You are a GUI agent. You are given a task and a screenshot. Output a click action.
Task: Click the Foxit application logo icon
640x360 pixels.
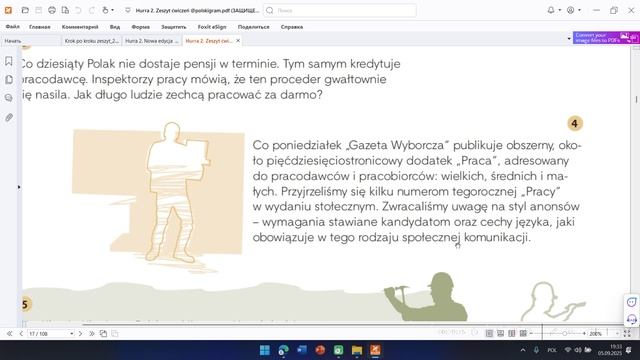[8, 10]
